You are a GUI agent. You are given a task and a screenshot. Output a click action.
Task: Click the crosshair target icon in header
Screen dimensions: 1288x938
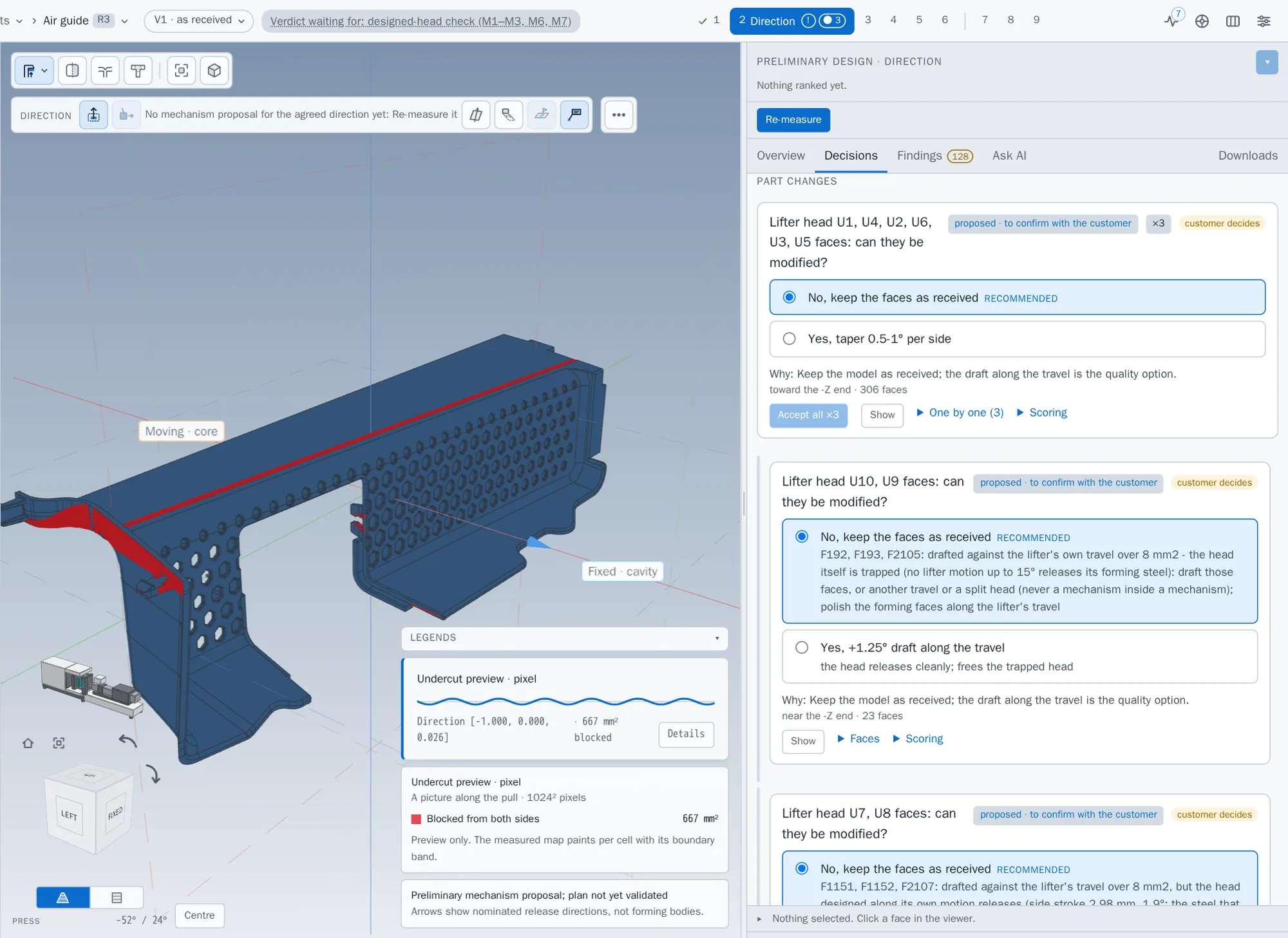tap(1202, 21)
